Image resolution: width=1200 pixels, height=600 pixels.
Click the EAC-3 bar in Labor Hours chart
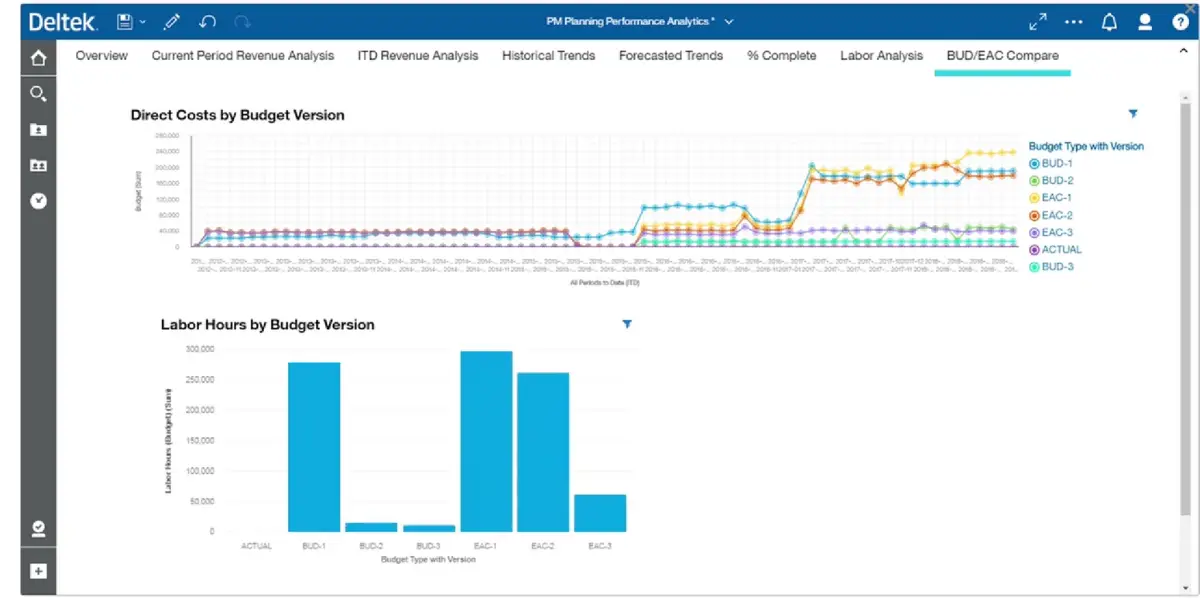point(600,513)
